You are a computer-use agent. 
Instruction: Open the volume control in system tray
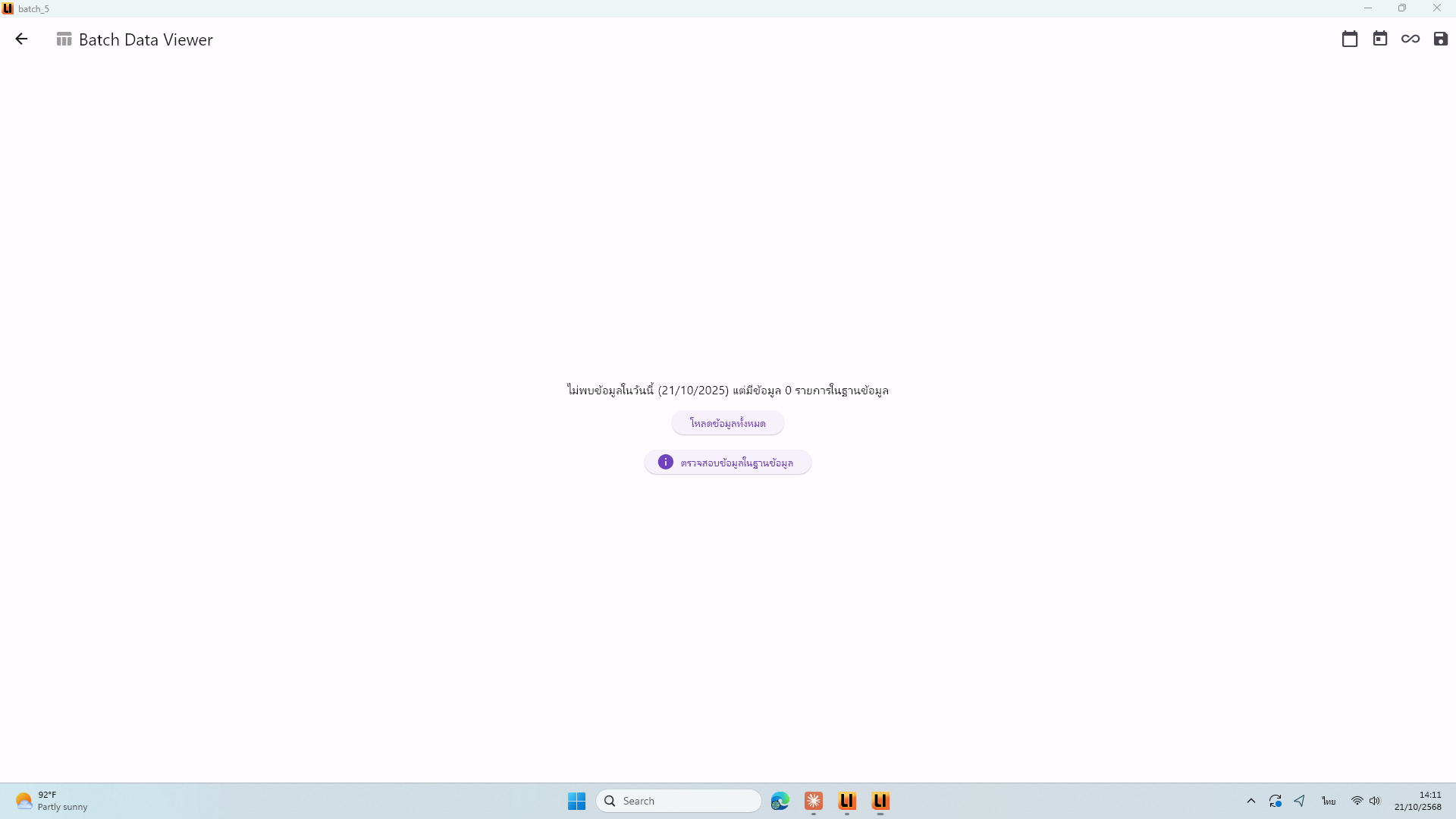pyautogui.click(x=1375, y=801)
